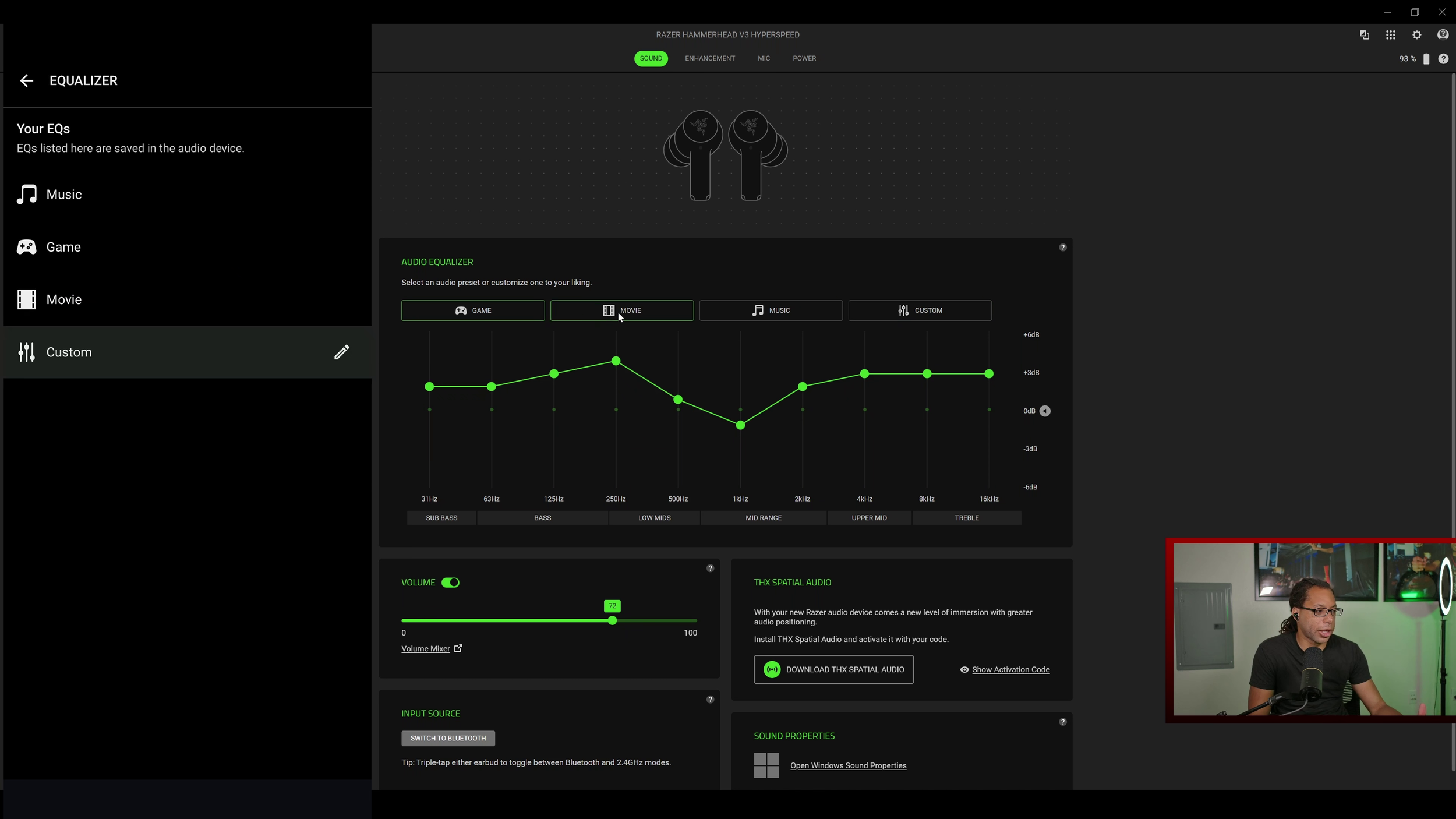Click the Game controller icon in Your EQs
1456x819 pixels.
point(27,247)
